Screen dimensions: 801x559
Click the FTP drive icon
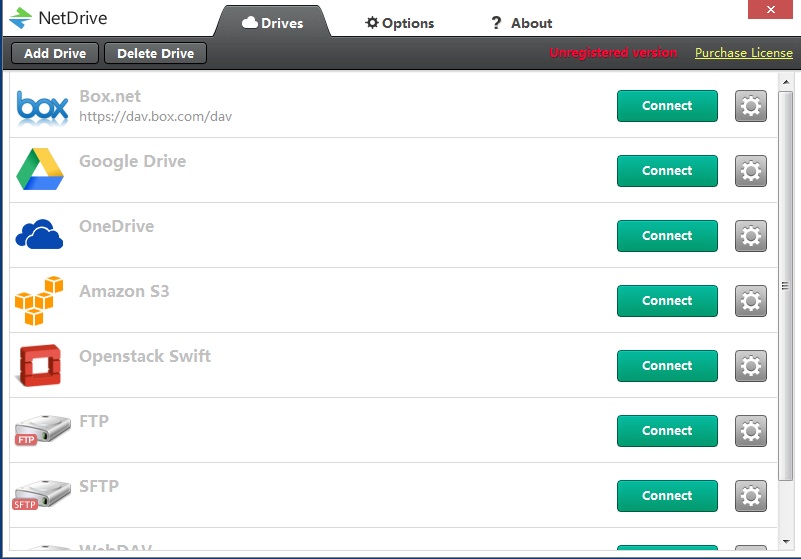[x=42, y=430]
